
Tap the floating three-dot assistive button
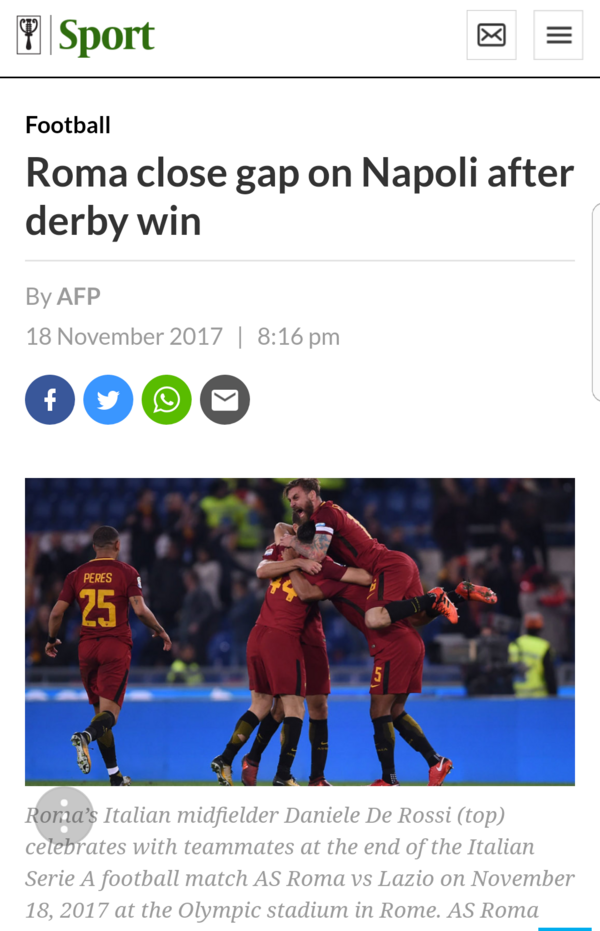coord(64,817)
